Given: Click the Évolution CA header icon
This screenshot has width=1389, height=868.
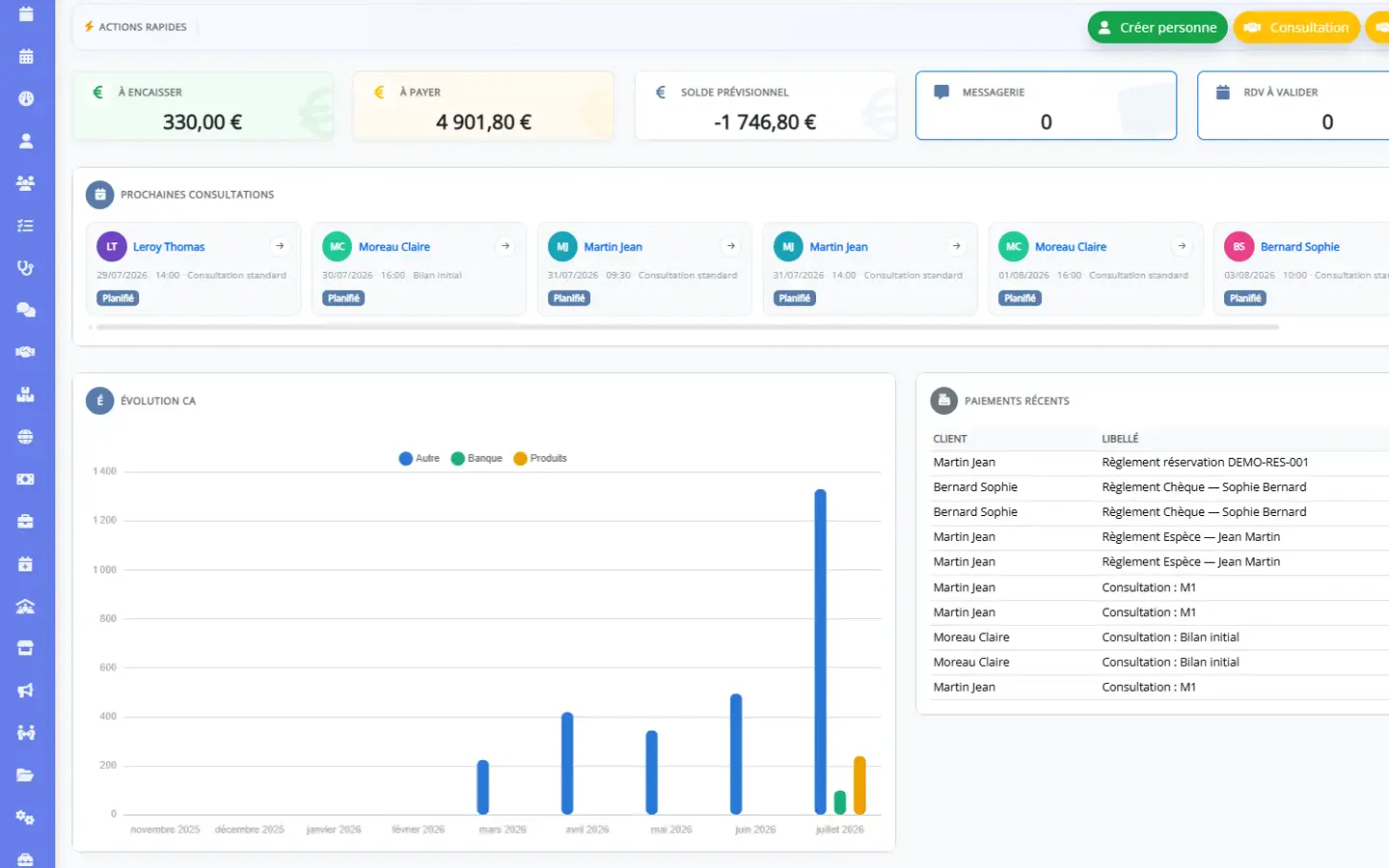Looking at the screenshot, I should tap(99, 401).
